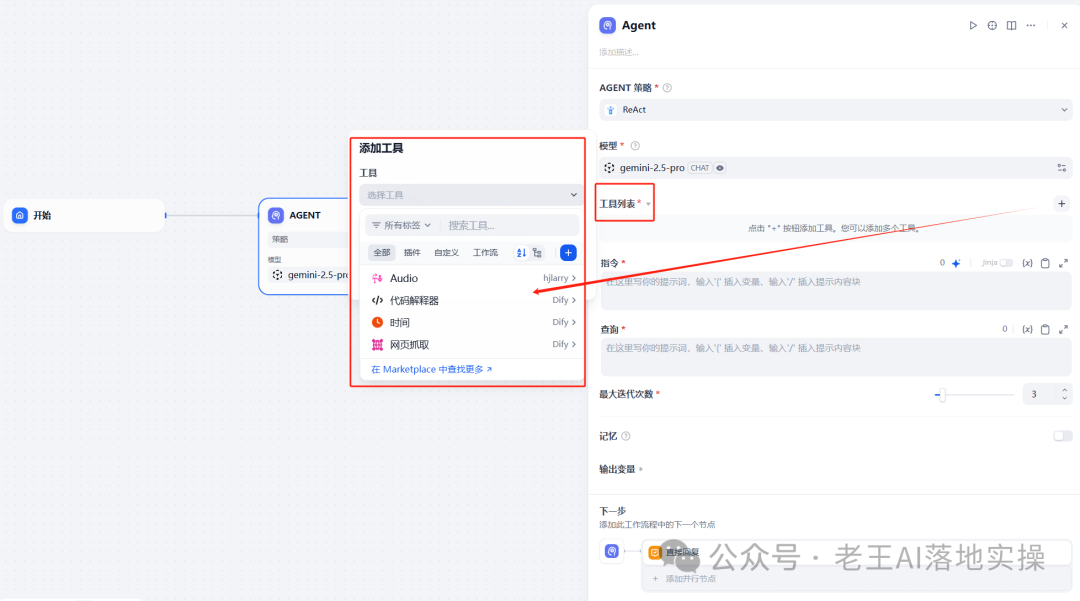Click the AGENT node icon on the canvas
This screenshot has width=1080, height=601.
[x=276, y=215]
